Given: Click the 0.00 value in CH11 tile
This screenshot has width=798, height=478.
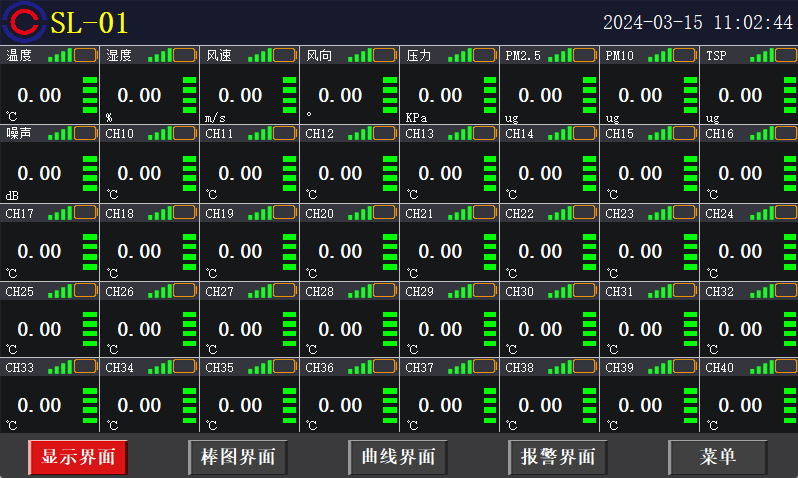Looking at the screenshot, I should 240,174.
